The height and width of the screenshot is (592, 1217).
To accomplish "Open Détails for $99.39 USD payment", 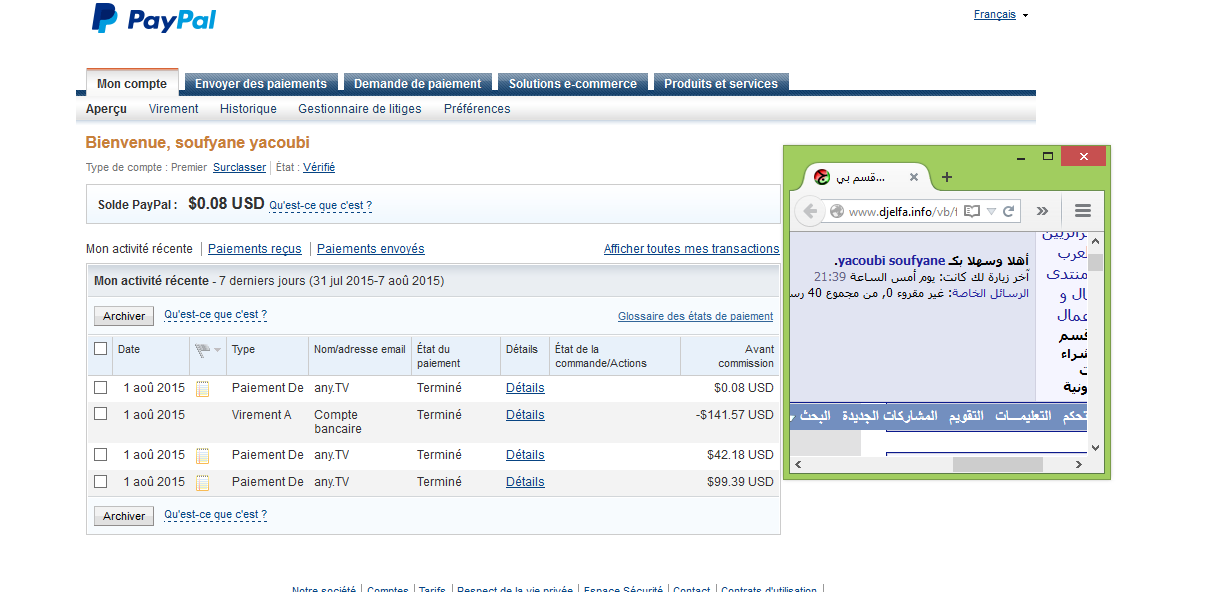I will click(525, 482).
